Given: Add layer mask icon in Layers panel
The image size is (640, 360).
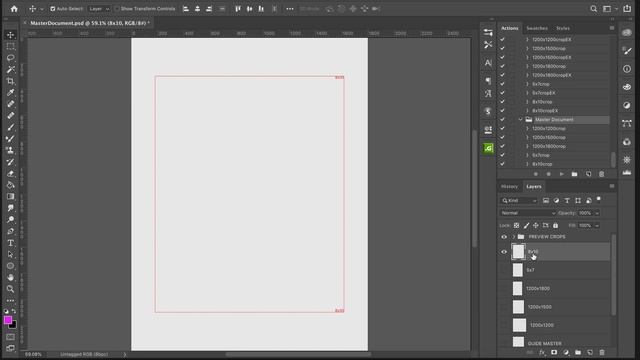Looking at the screenshot, I should pos(554,352).
